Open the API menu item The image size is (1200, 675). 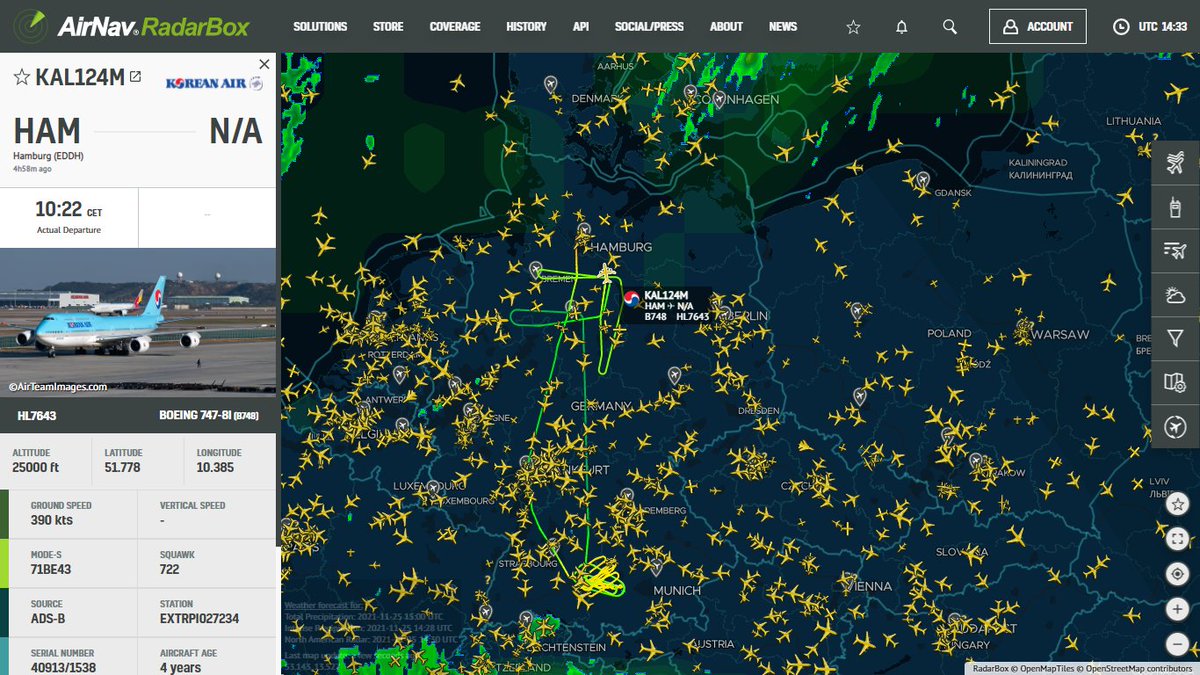click(x=581, y=27)
